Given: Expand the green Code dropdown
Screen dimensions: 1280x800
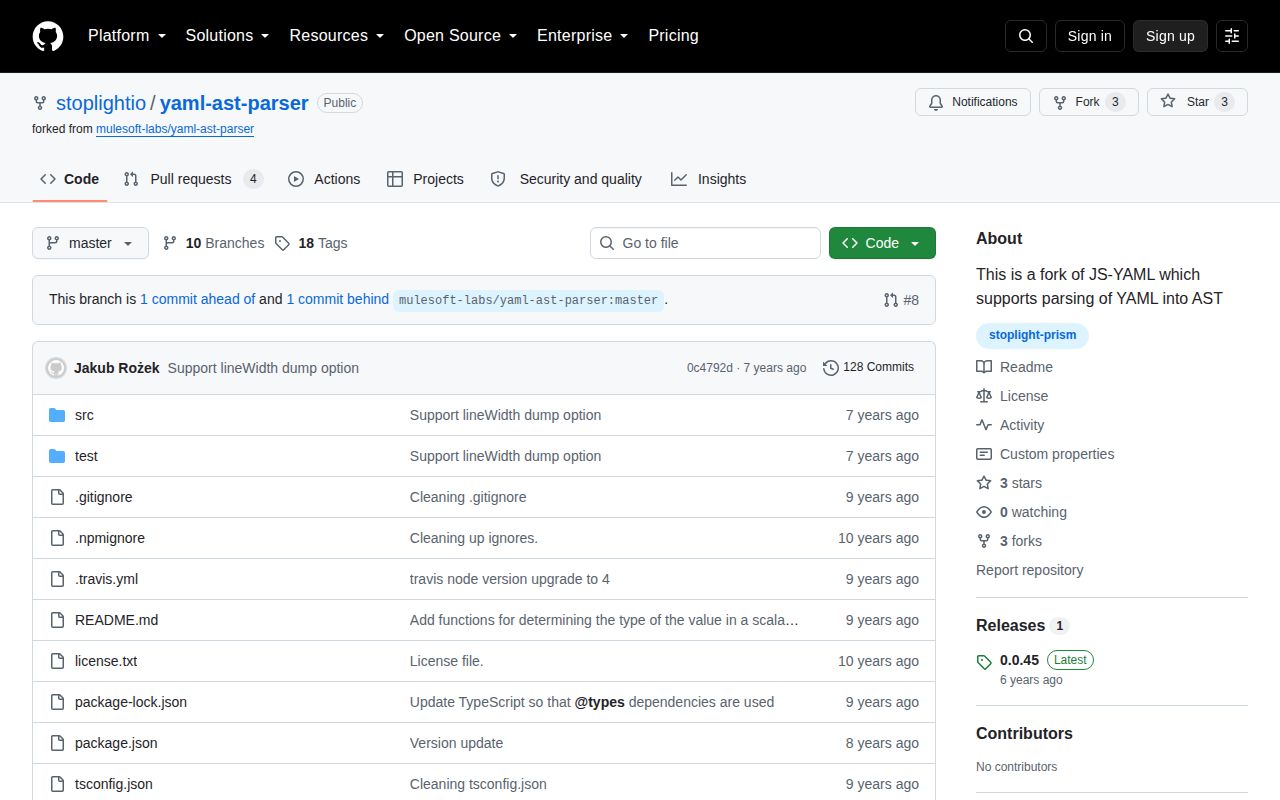Looking at the screenshot, I should pos(882,243).
